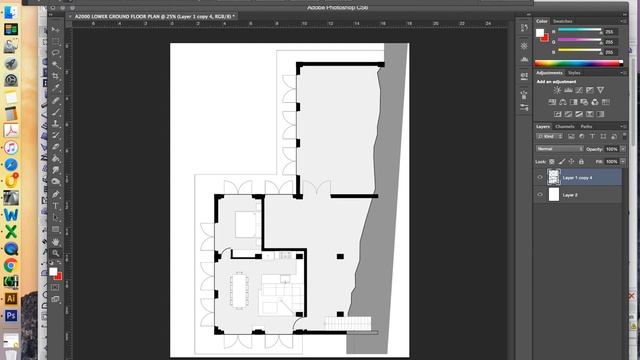The height and width of the screenshot is (360, 640).
Task: Add a Color Balance adjustment
Action: tap(562, 102)
